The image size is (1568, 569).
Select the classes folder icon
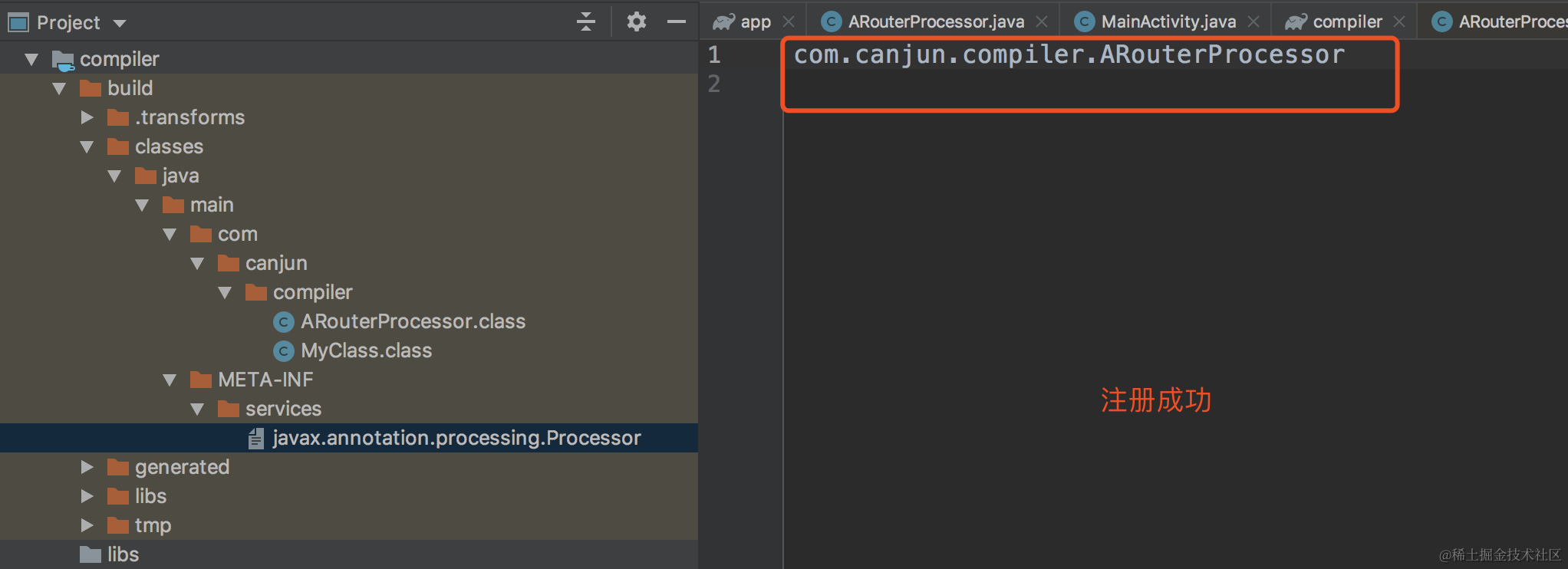118,146
